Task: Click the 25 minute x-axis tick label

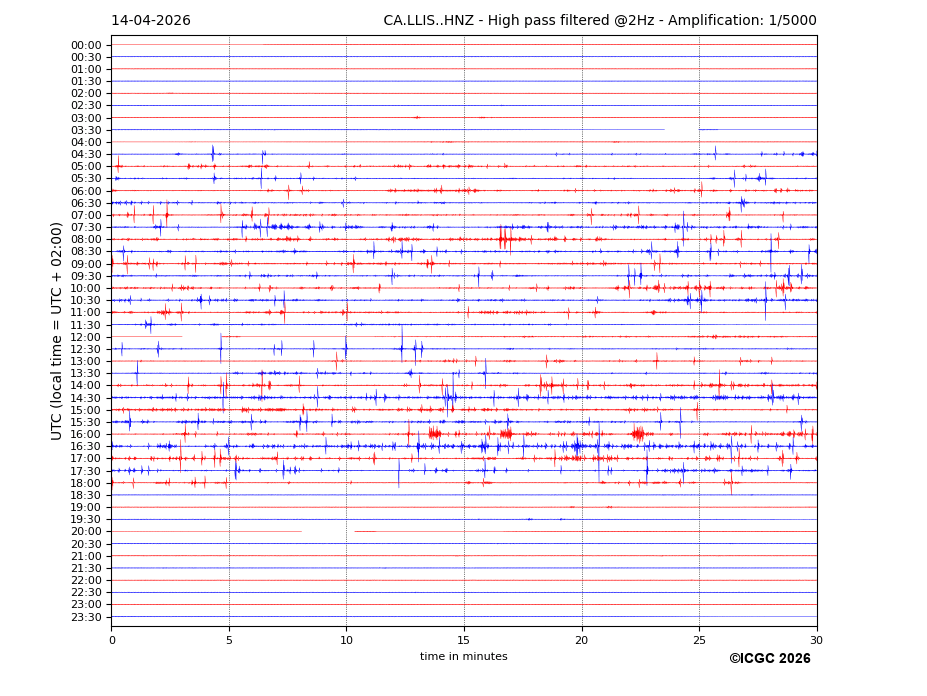Action: tap(699, 640)
